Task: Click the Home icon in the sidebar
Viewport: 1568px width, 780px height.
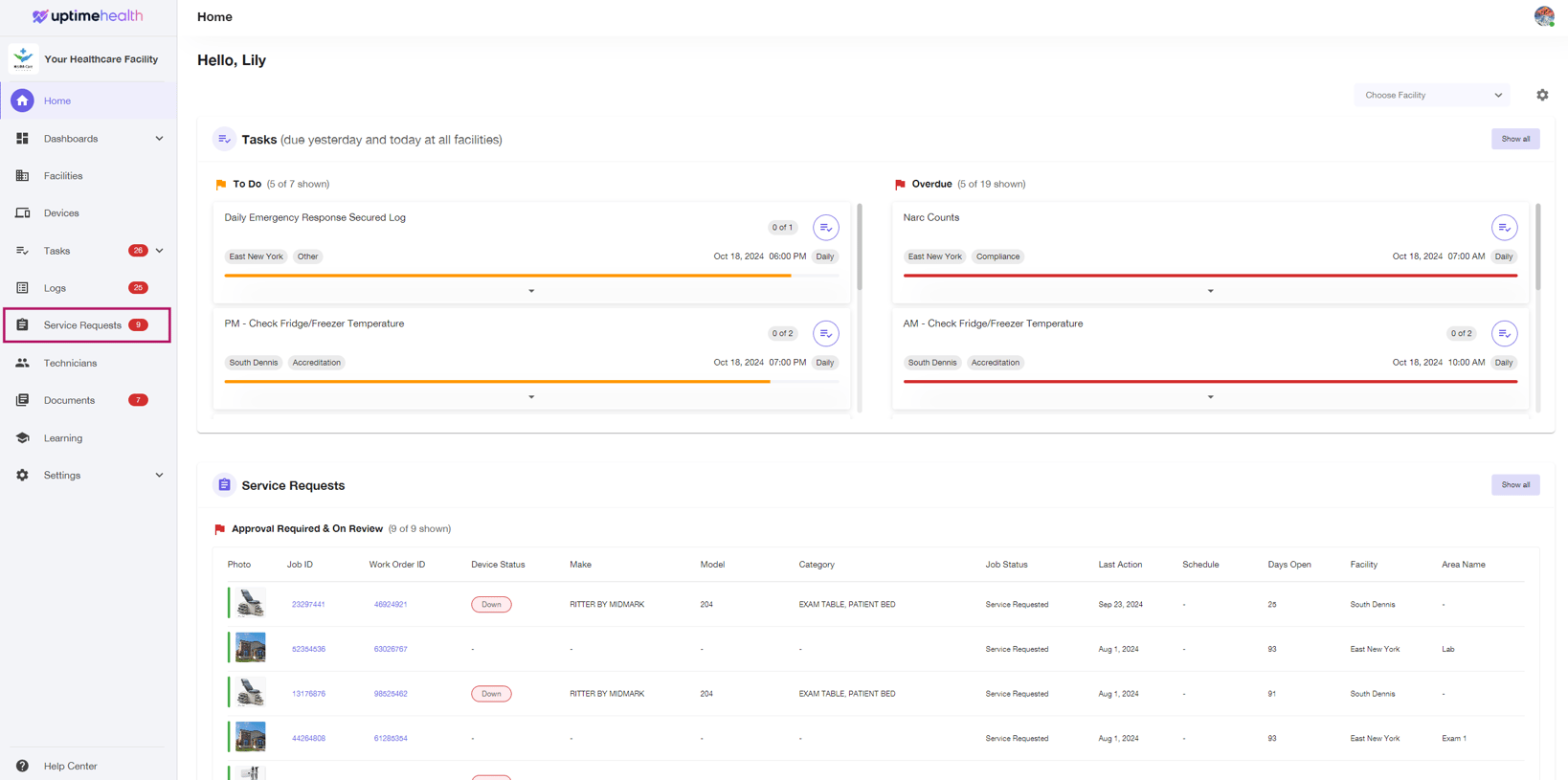Action: point(22,100)
